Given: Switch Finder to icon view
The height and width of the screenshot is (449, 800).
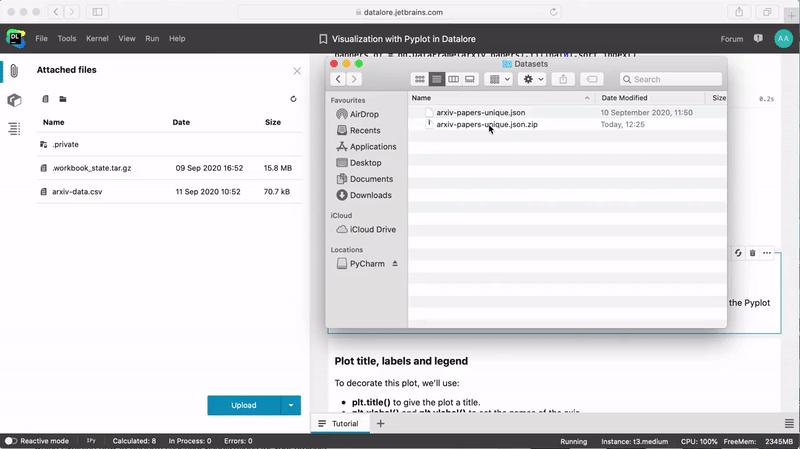Looking at the screenshot, I should (419, 79).
